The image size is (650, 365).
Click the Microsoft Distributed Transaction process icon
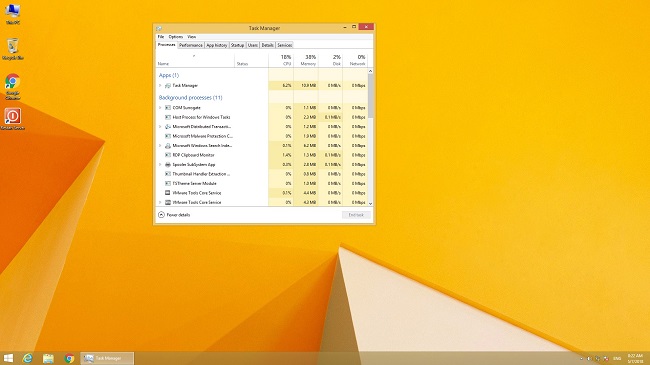(x=167, y=127)
